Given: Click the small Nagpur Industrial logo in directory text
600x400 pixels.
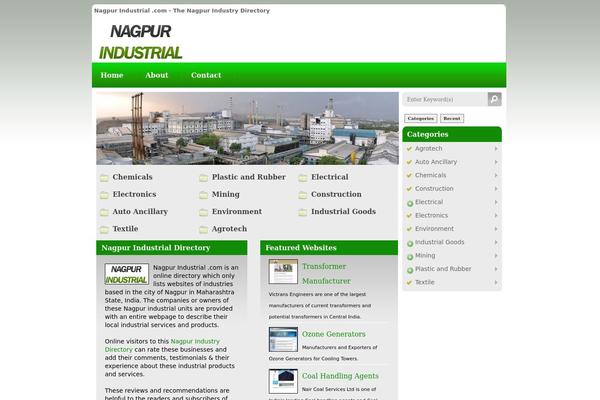Looking at the screenshot, I should (x=127, y=274).
